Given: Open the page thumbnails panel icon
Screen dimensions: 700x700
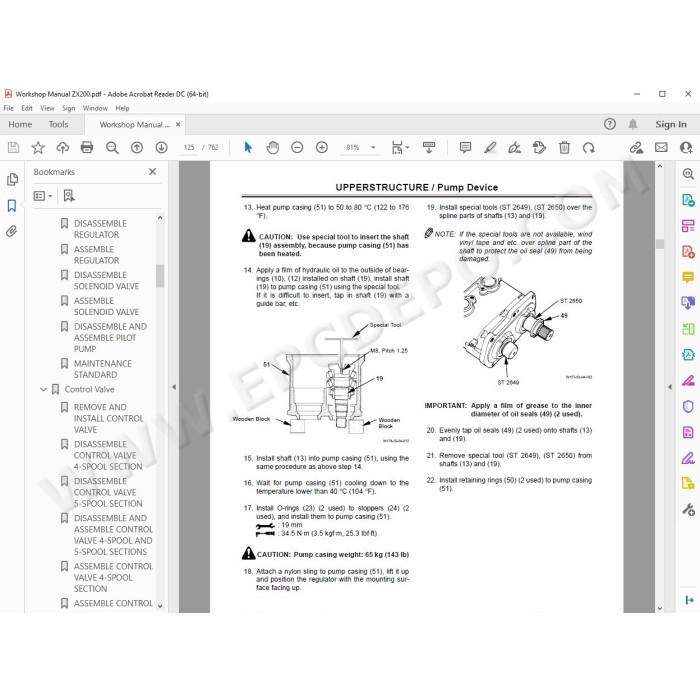Looking at the screenshot, I should 12,179.
